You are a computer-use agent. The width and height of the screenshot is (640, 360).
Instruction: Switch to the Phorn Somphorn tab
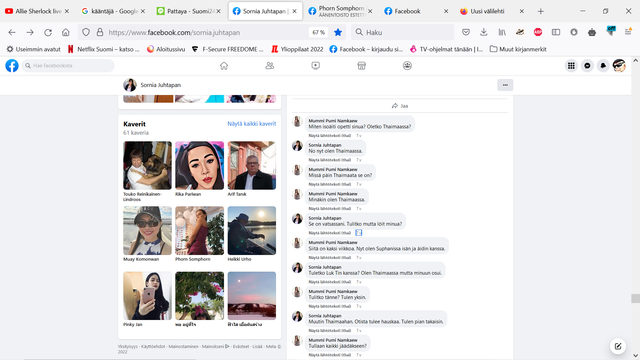[340, 11]
